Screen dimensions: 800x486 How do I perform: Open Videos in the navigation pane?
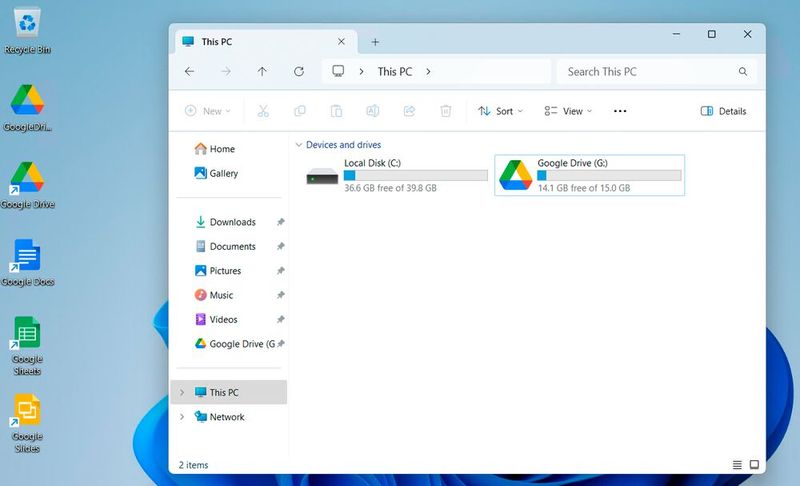[216, 319]
